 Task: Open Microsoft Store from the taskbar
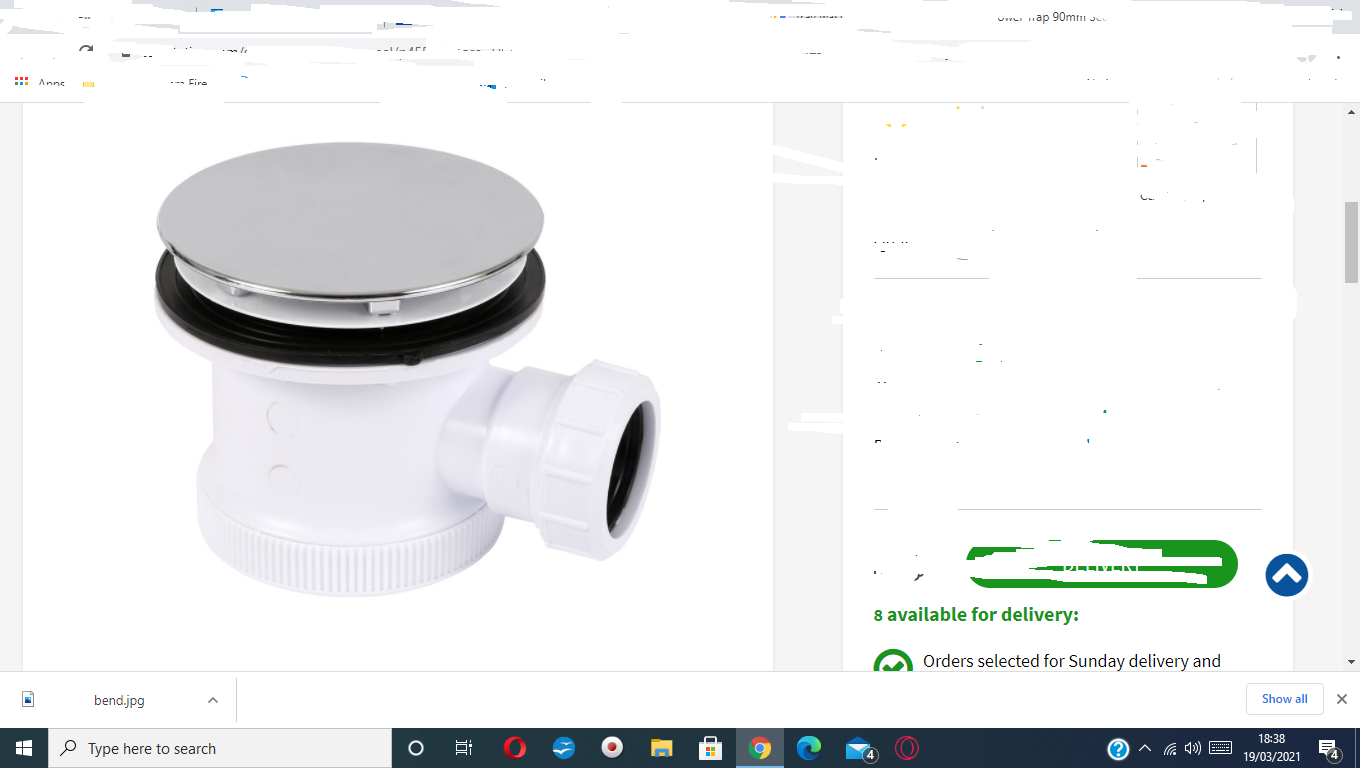pos(710,748)
